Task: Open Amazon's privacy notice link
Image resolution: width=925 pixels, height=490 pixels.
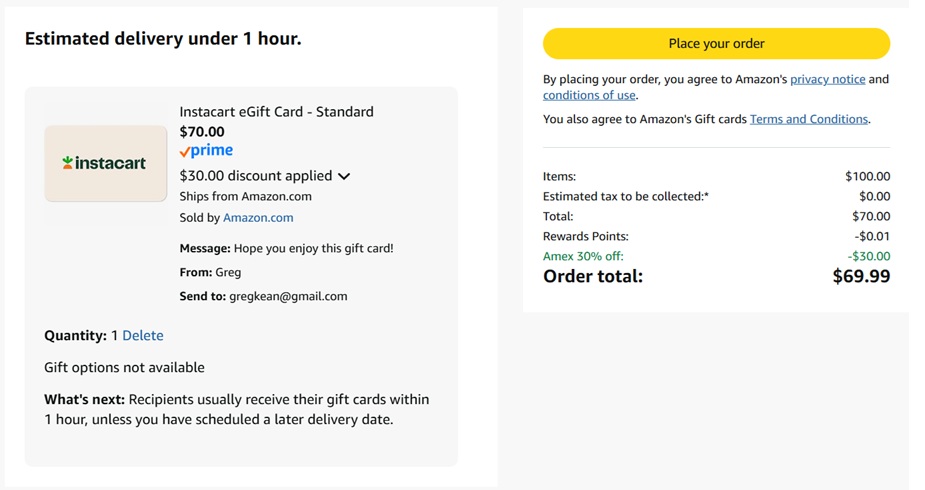Action: pyautogui.click(x=827, y=79)
